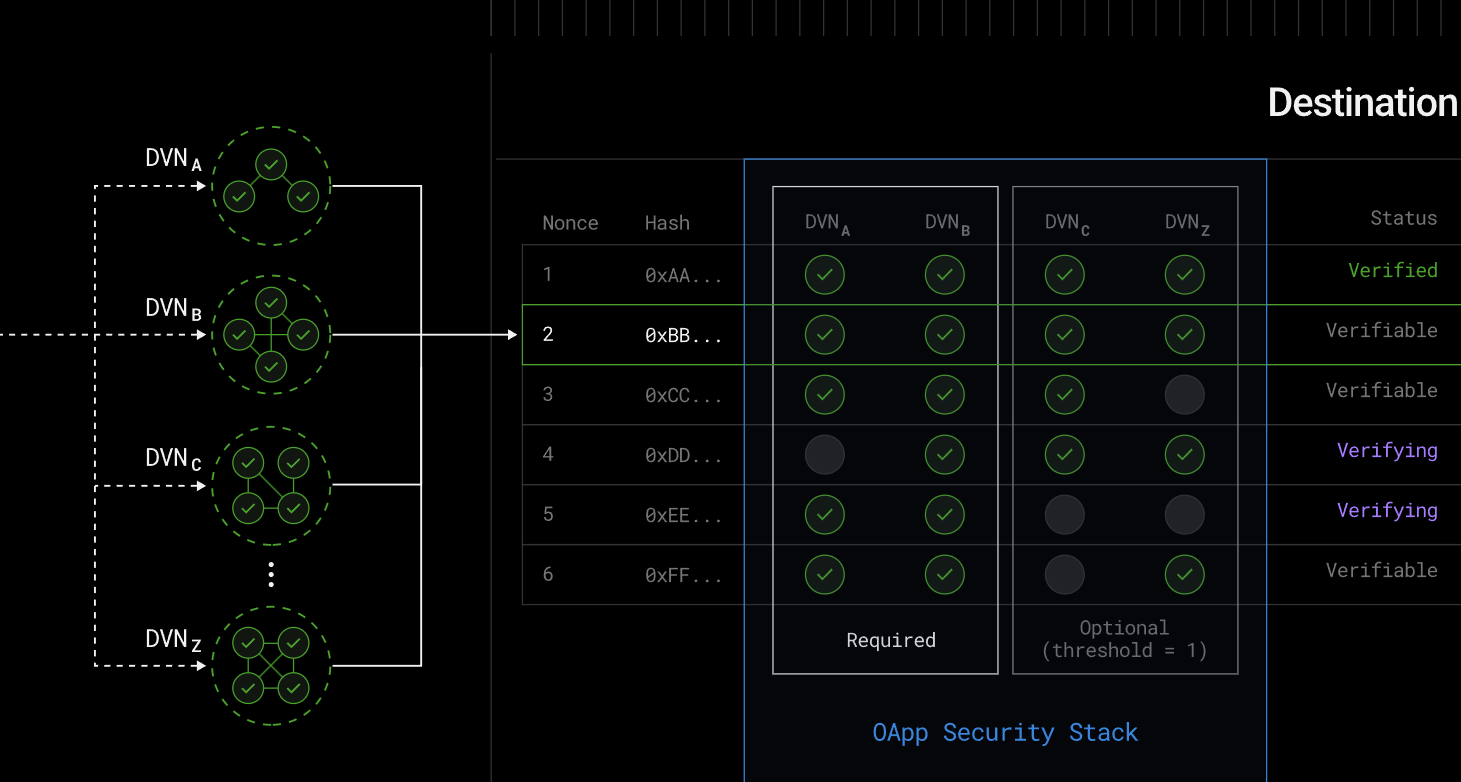This screenshot has width=1461, height=782.
Task: Click the empty DVN Z circle in 0xEE row
Action: click(1185, 515)
